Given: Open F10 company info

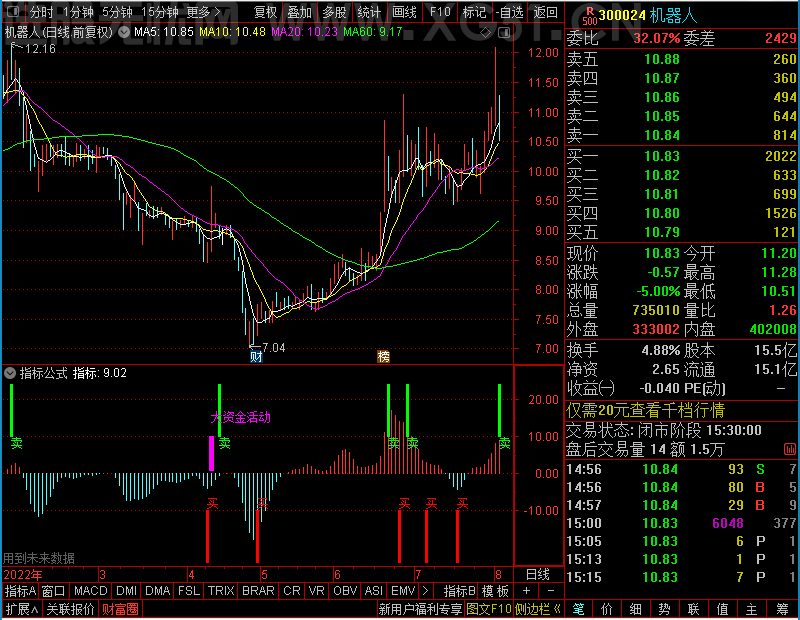Looking at the screenshot, I should point(440,12).
